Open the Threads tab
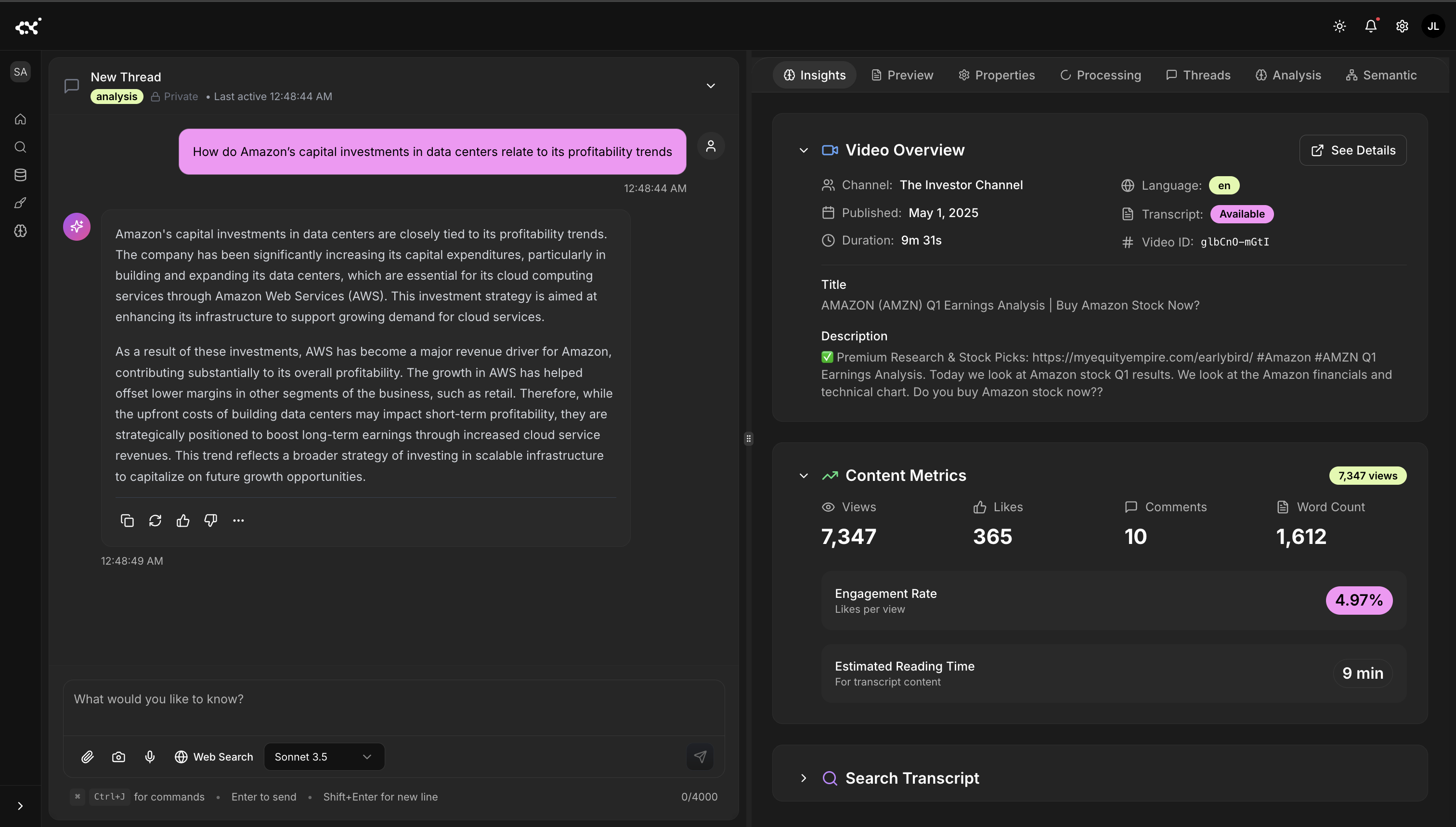 pyautogui.click(x=1198, y=75)
